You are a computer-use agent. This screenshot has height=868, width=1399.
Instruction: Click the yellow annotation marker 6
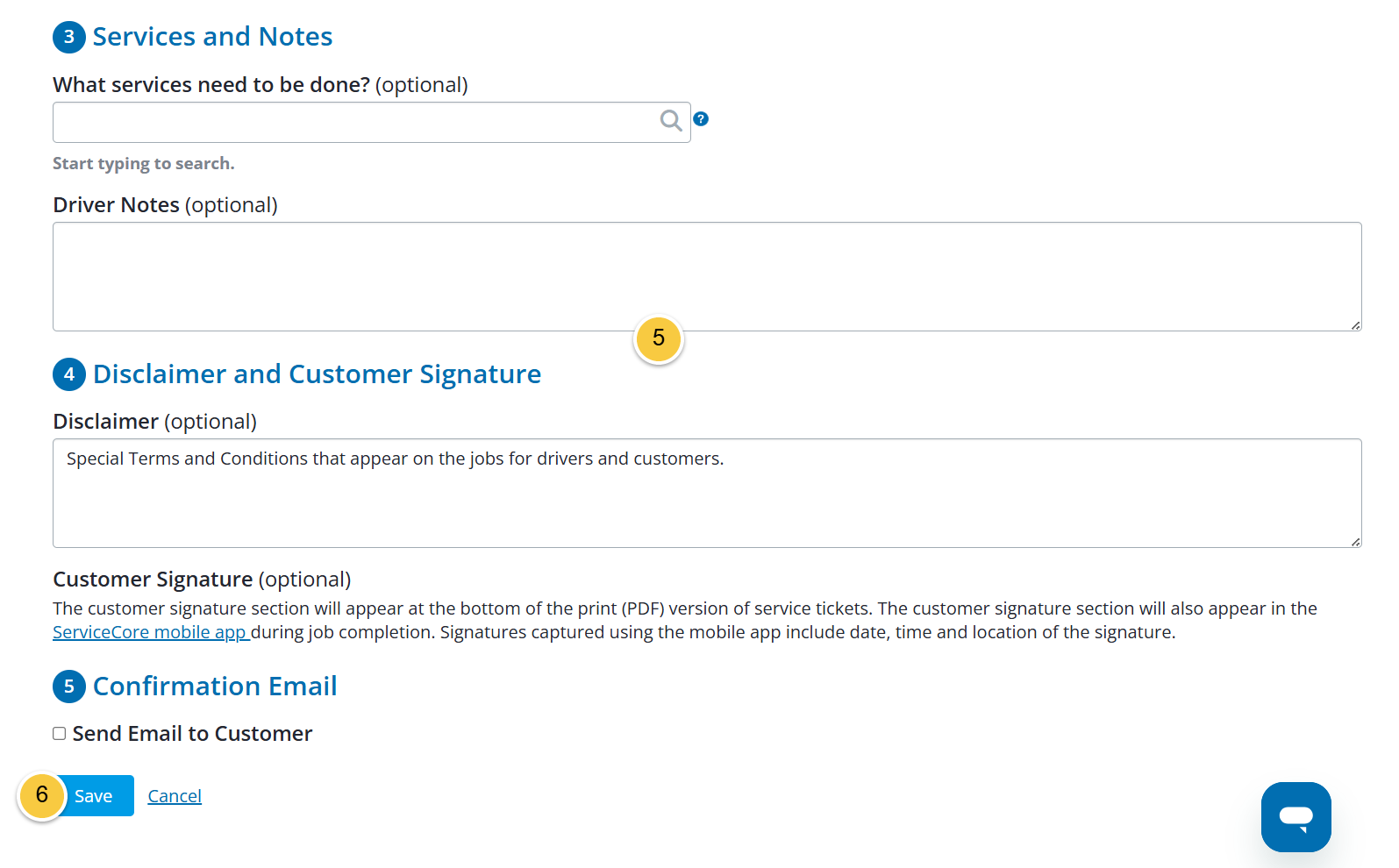click(42, 796)
